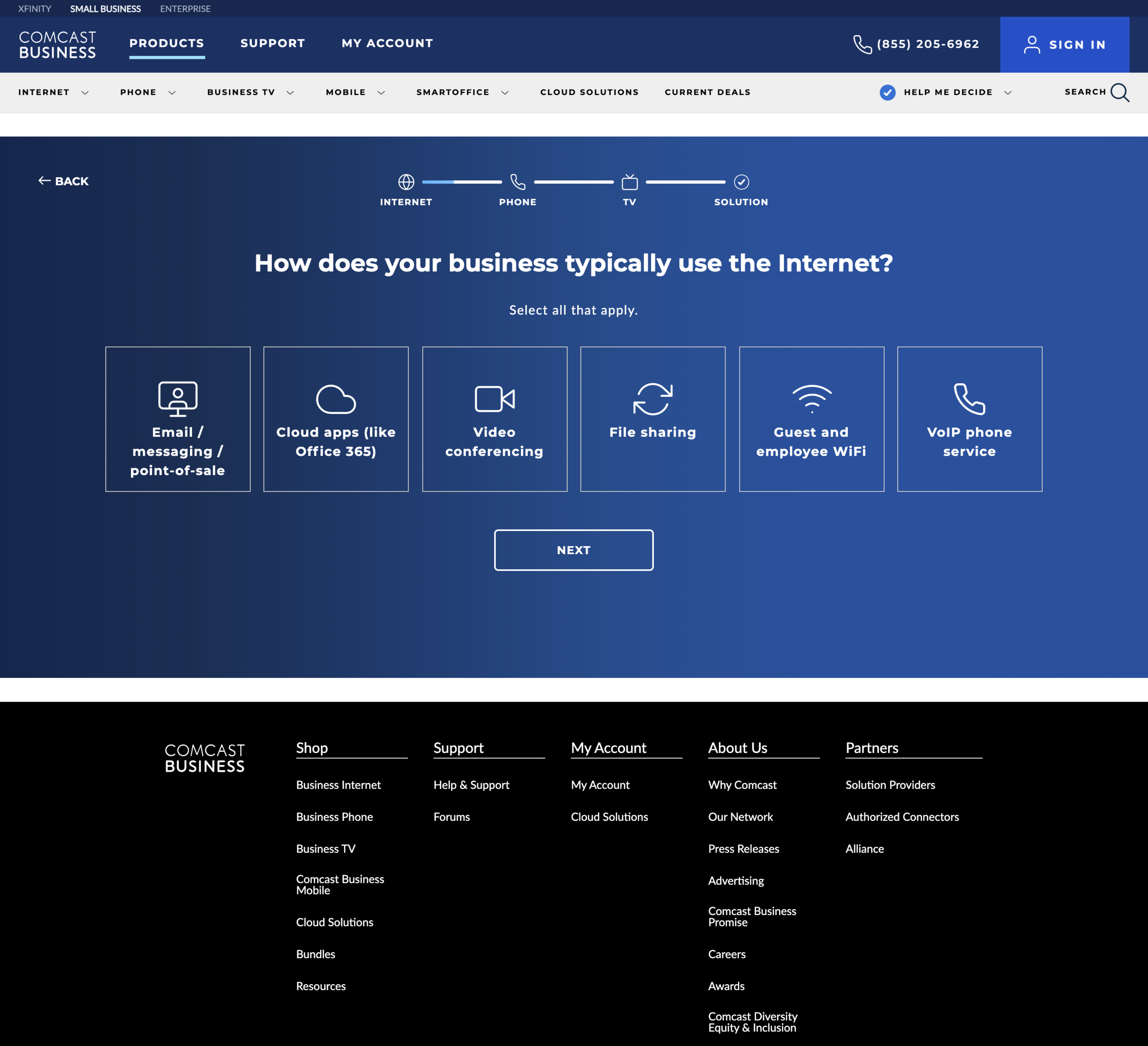The image size is (1148, 1046).
Task: Select the Cloud apps (like Office 365) option
Action: (x=336, y=419)
